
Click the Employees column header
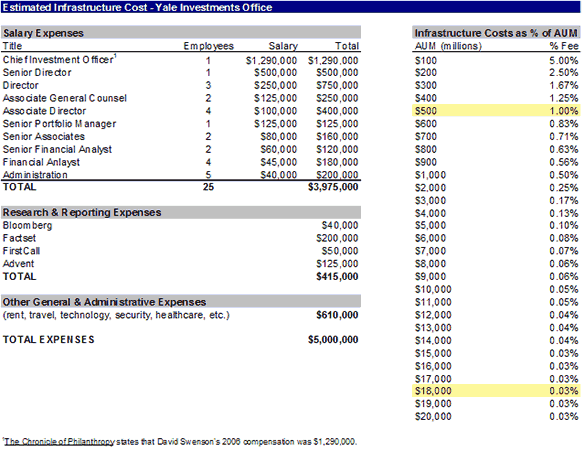(x=208, y=46)
